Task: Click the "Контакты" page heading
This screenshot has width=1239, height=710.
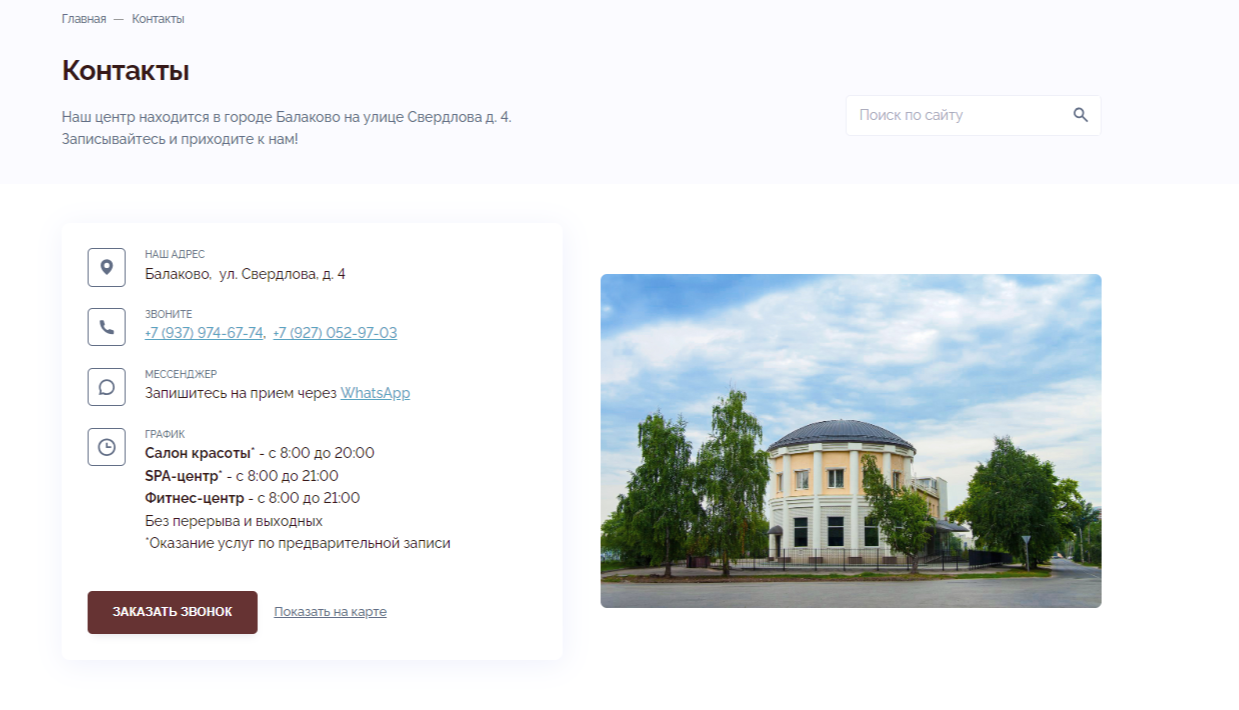Action: 125,71
